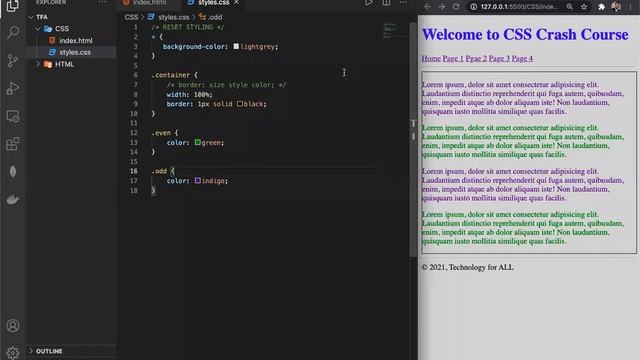The image size is (640, 360).
Task: Open the MongoDB leaf icon view
Action: [13, 172]
